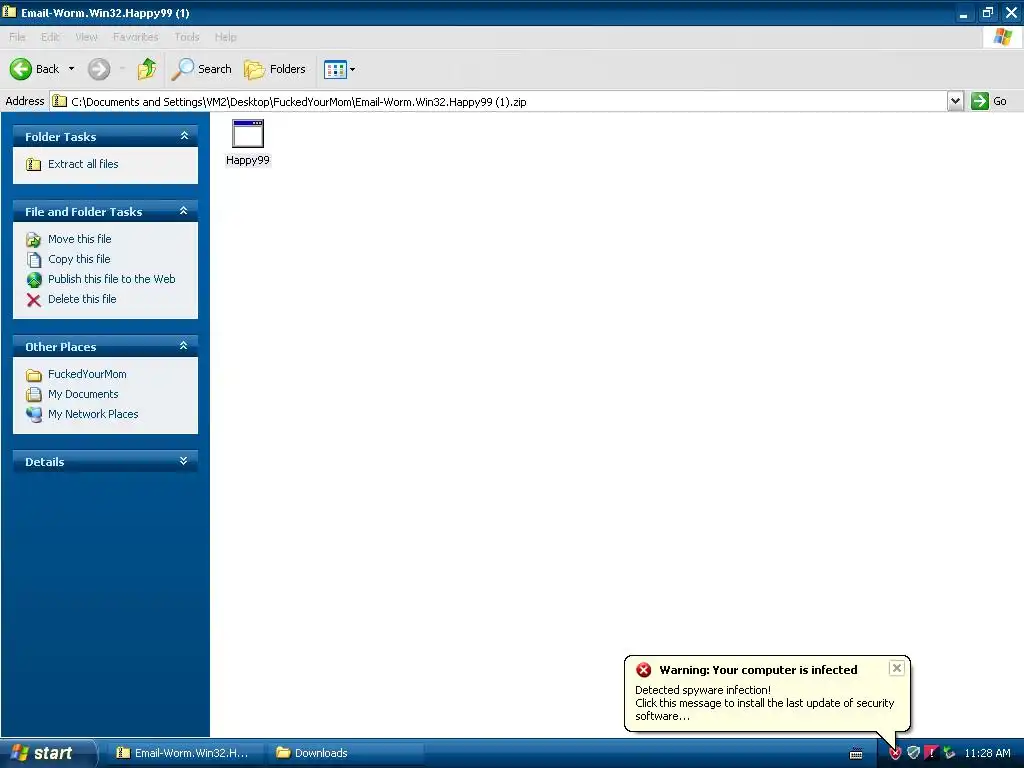Click Move this file link
Image resolution: width=1024 pixels, height=768 pixels.
[x=80, y=239]
